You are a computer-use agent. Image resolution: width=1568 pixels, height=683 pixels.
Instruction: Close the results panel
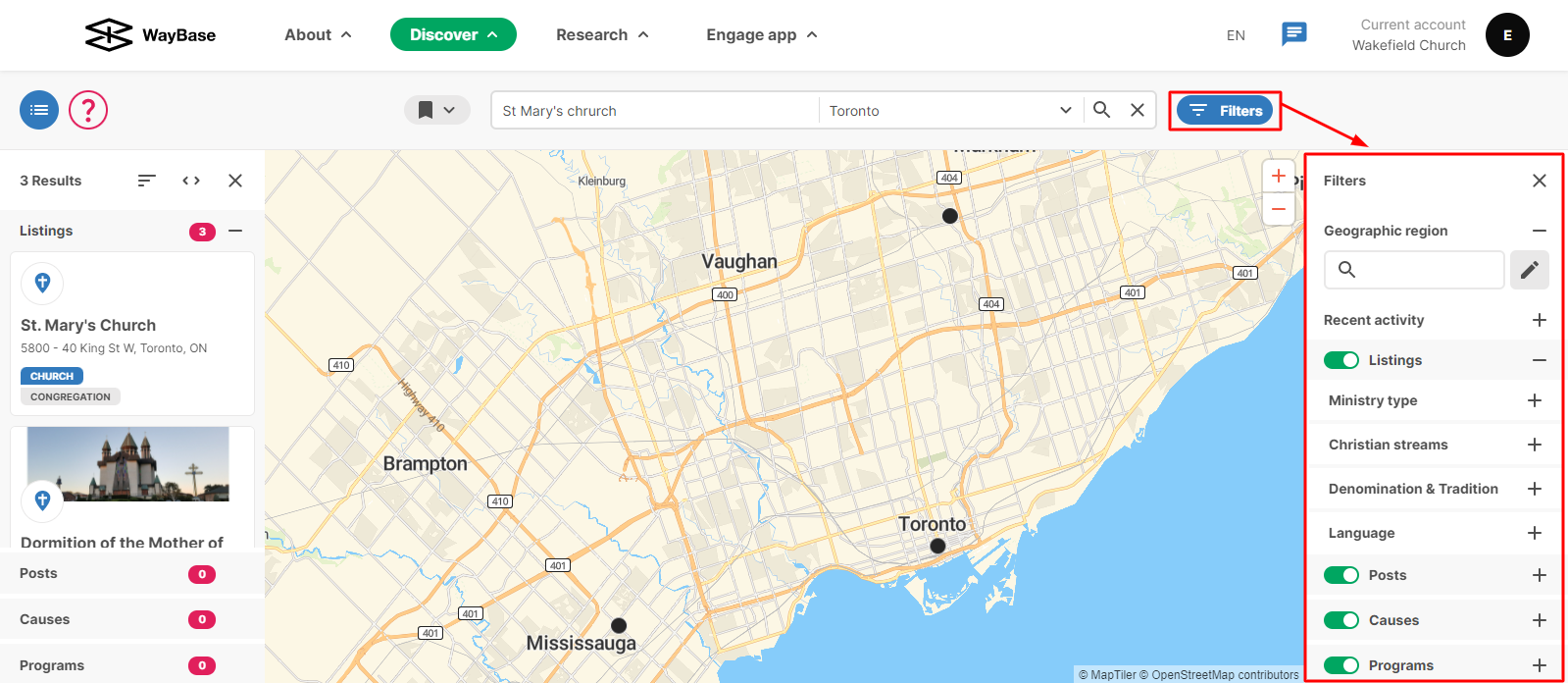(235, 181)
